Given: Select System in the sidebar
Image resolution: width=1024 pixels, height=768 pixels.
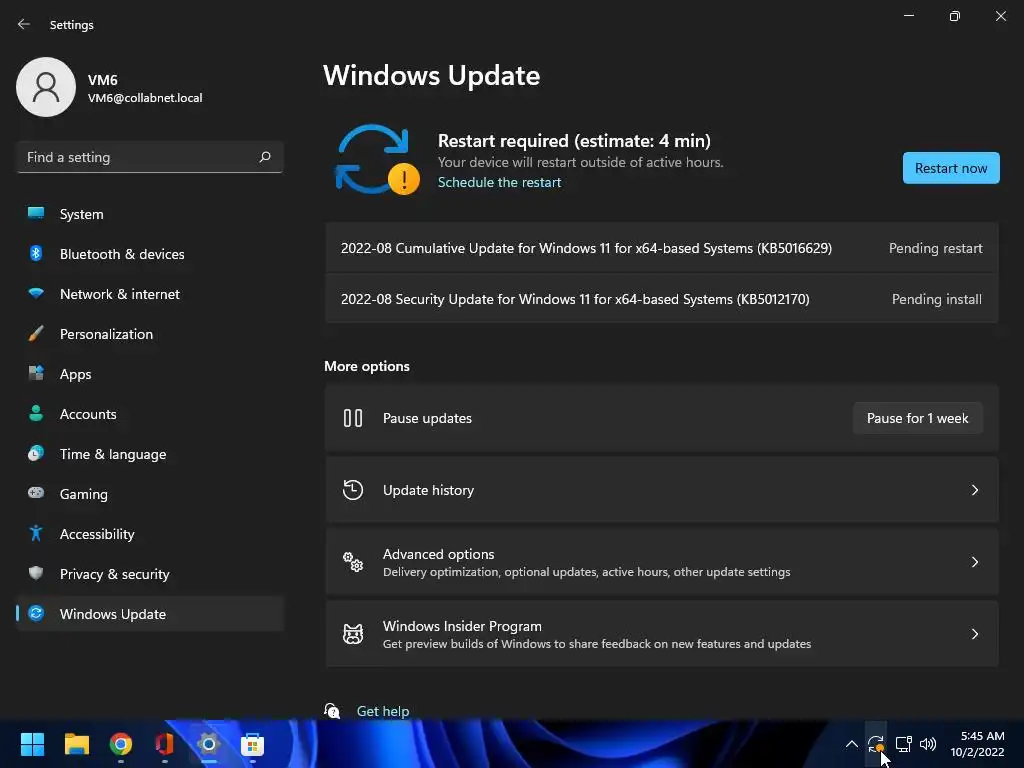Looking at the screenshot, I should pos(150,214).
